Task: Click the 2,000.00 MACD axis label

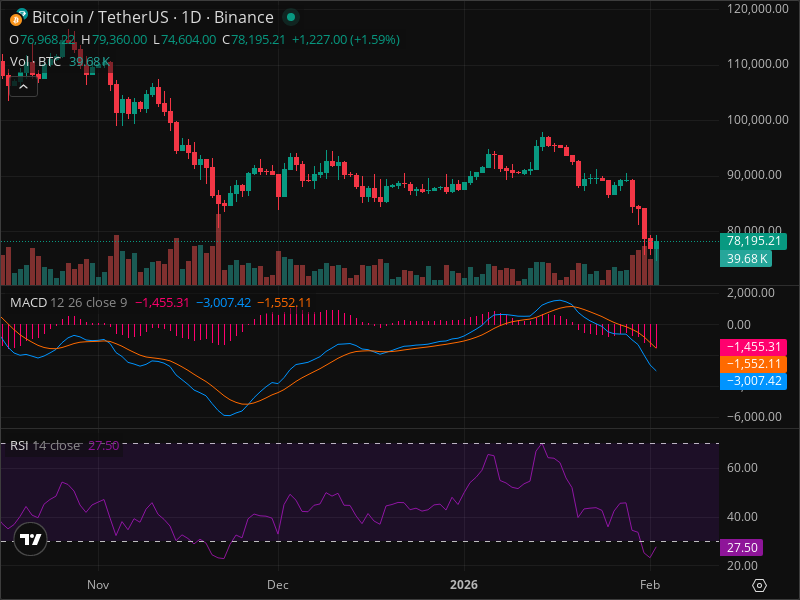Action: pos(751,293)
